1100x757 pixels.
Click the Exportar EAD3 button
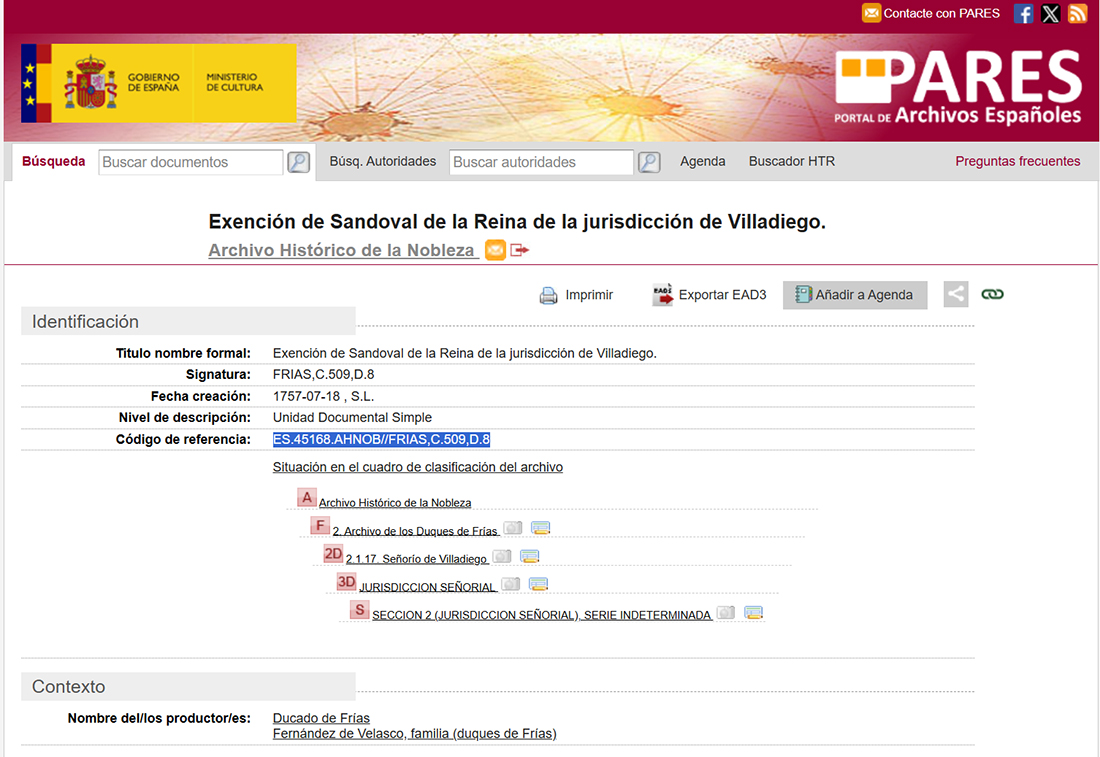709,295
